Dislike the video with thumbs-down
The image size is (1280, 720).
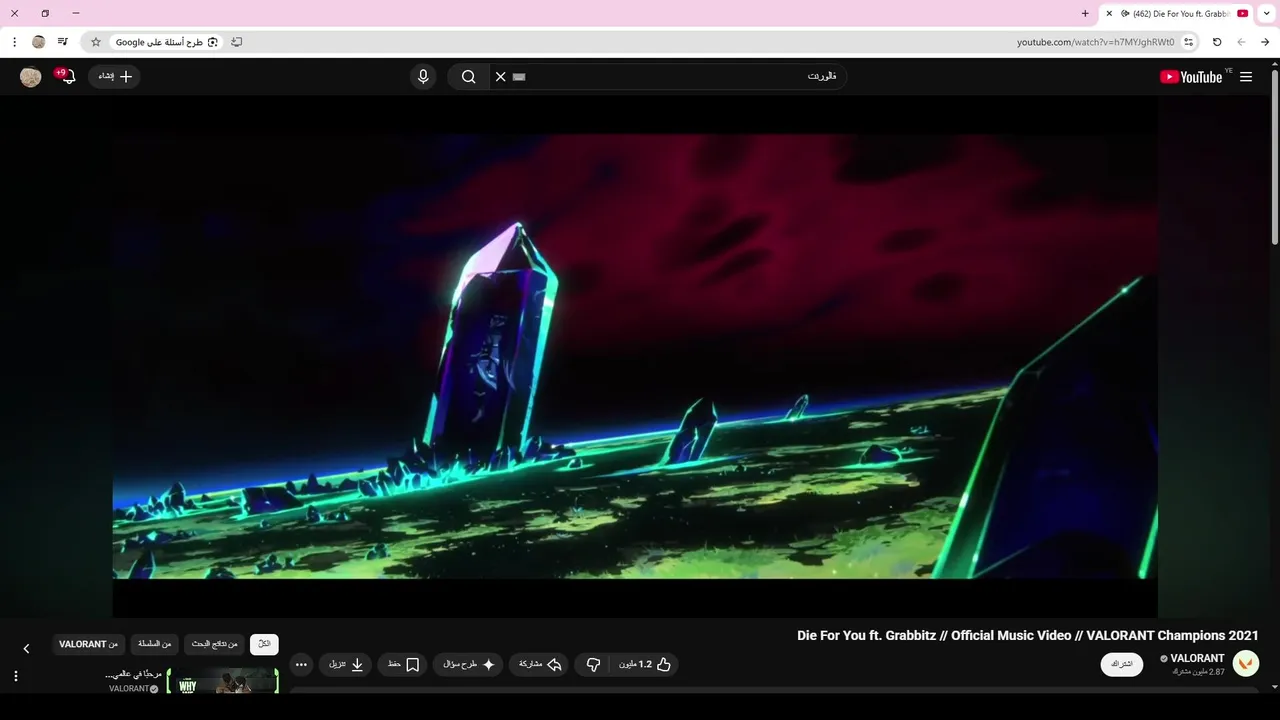click(593, 664)
